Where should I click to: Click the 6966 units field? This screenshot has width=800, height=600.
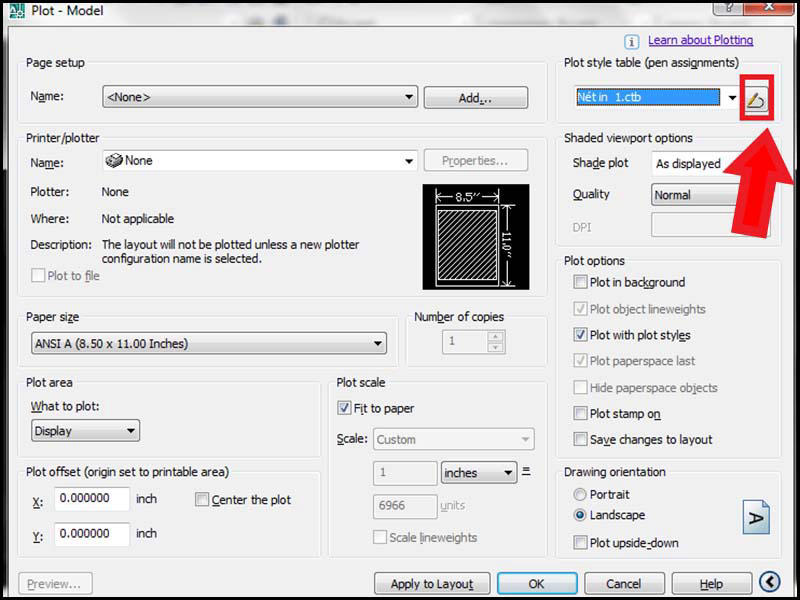(x=406, y=506)
